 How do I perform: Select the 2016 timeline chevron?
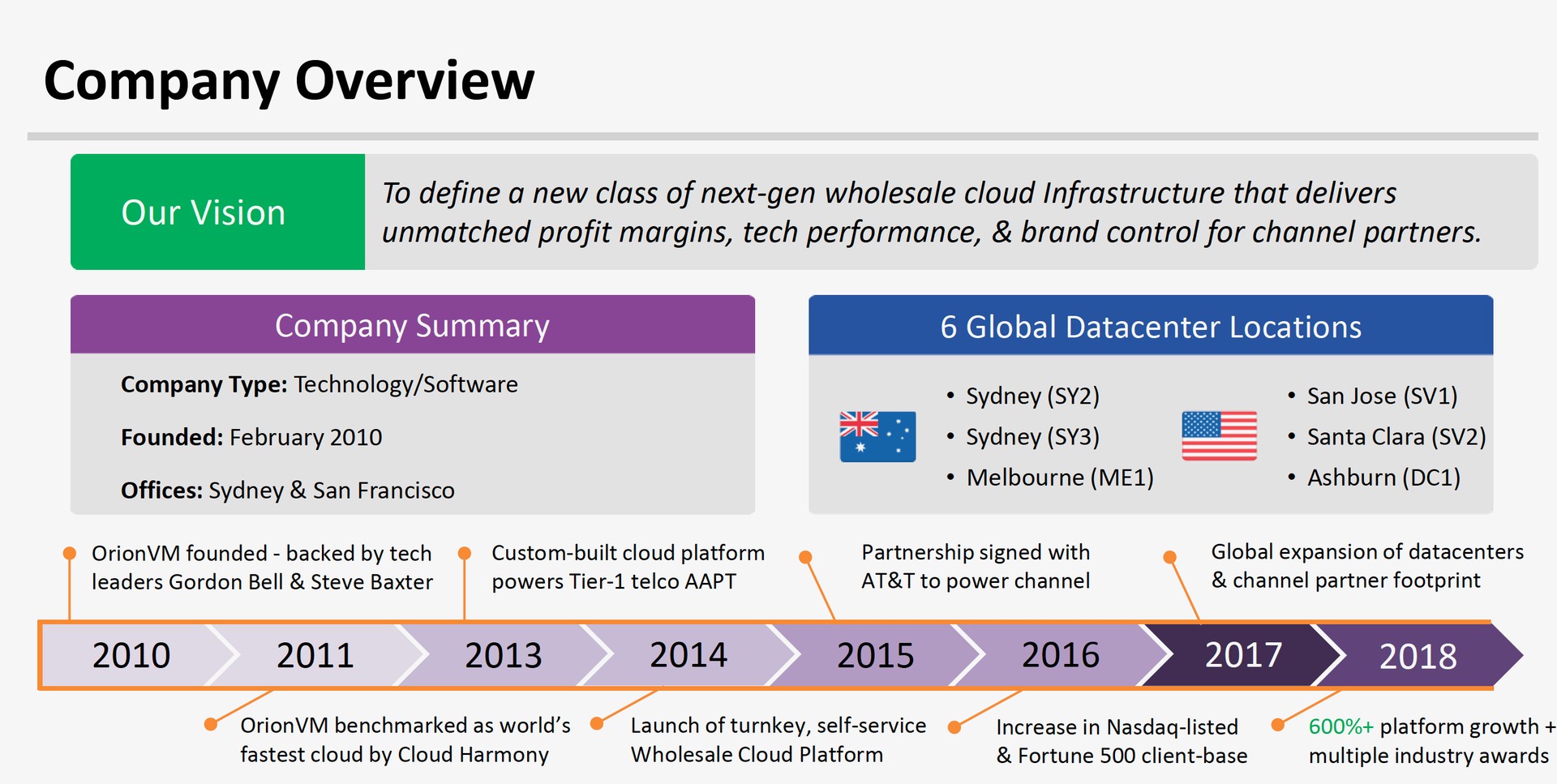click(1060, 655)
